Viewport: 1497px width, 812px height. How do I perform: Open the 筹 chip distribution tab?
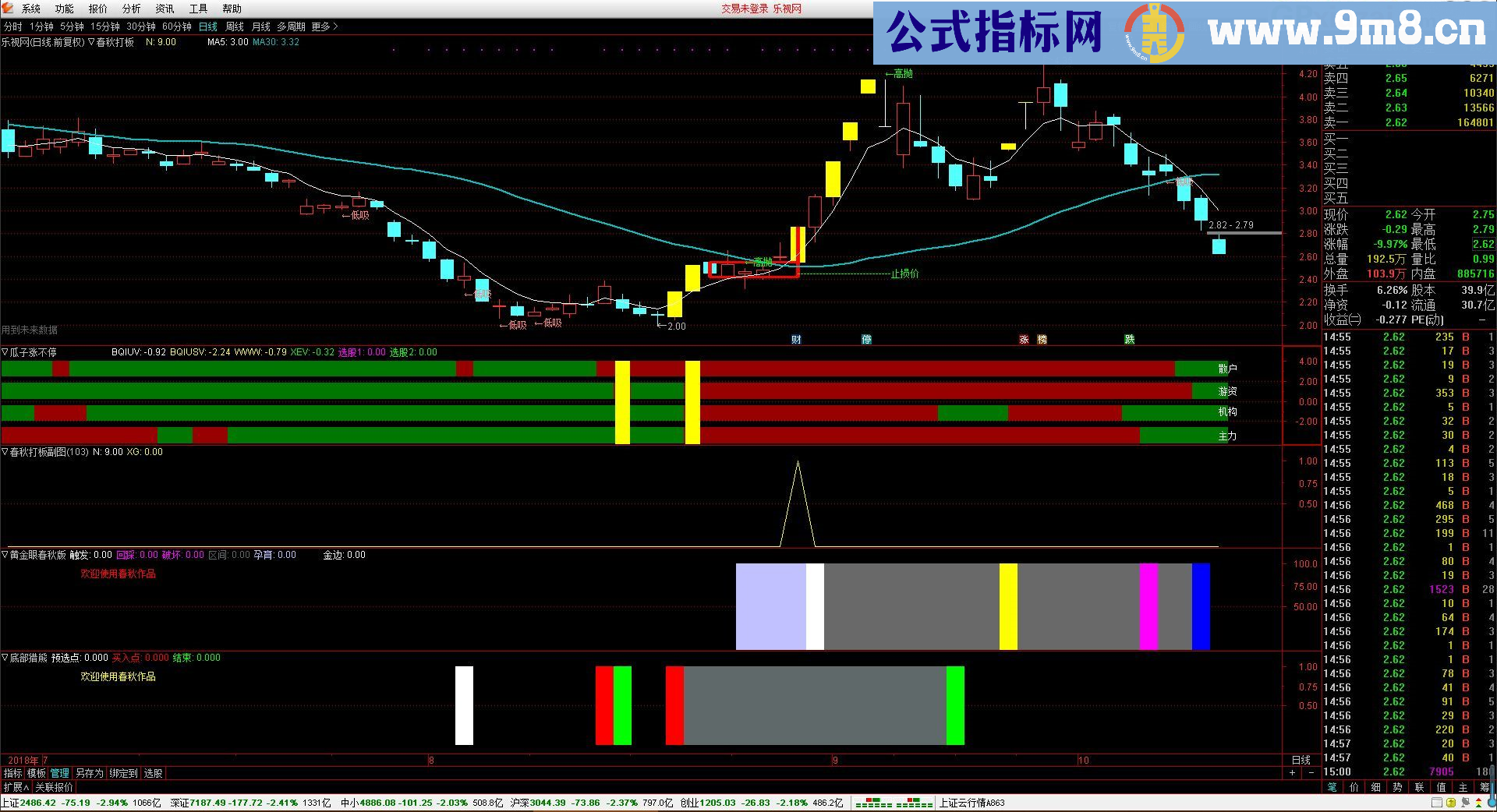pos(1485,787)
